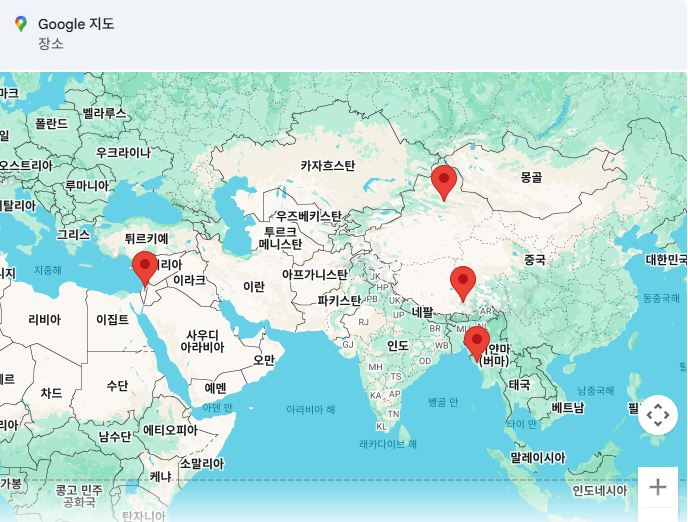
Task: Select the red pin on Myanmar coast
Action: [x=477, y=344]
